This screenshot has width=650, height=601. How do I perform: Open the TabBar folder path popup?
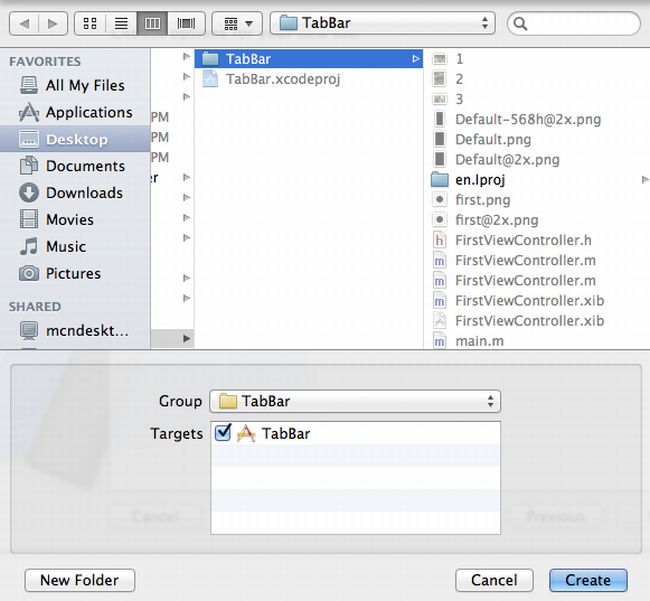(x=382, y=23)
